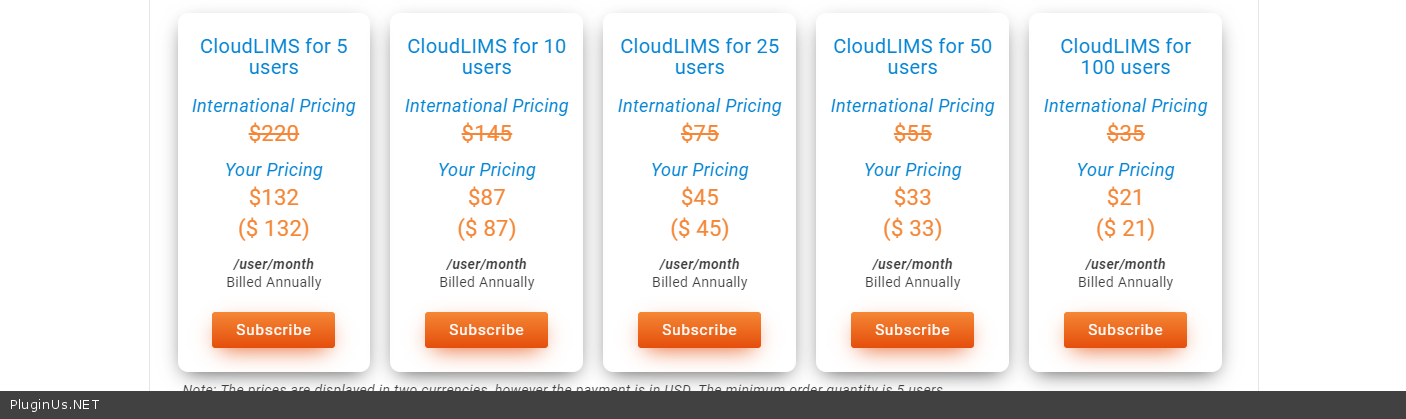1406x419 pixels.
Task: Hit Subscribe under CloudLIMS for 100 users
Action: point(1125,330)
